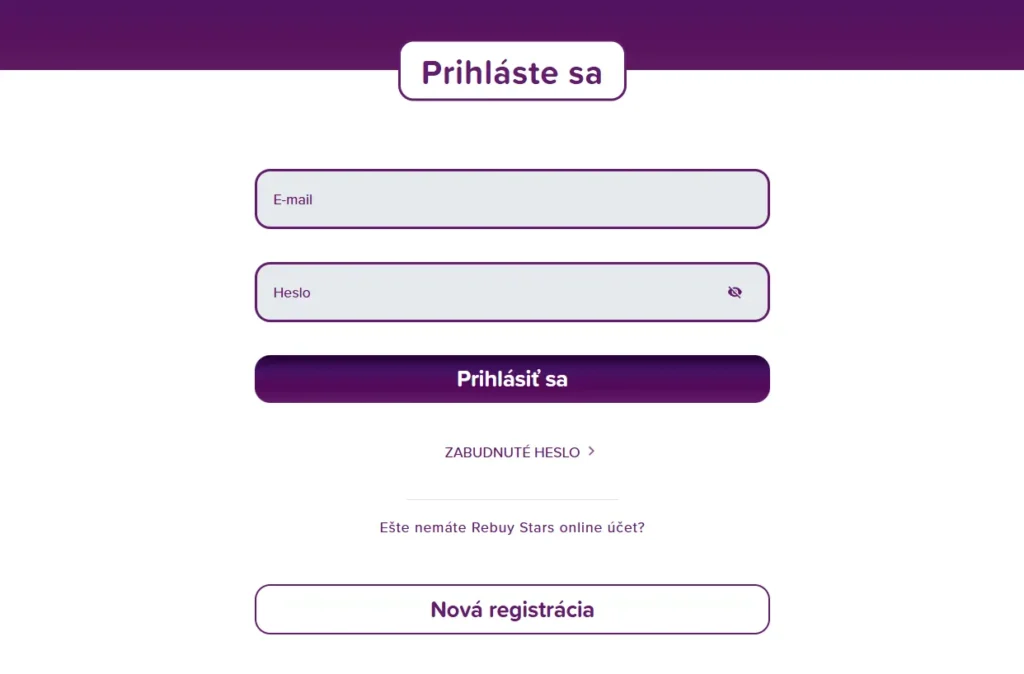
Task: Select the E-mail input field
Action: pos(512,198)
